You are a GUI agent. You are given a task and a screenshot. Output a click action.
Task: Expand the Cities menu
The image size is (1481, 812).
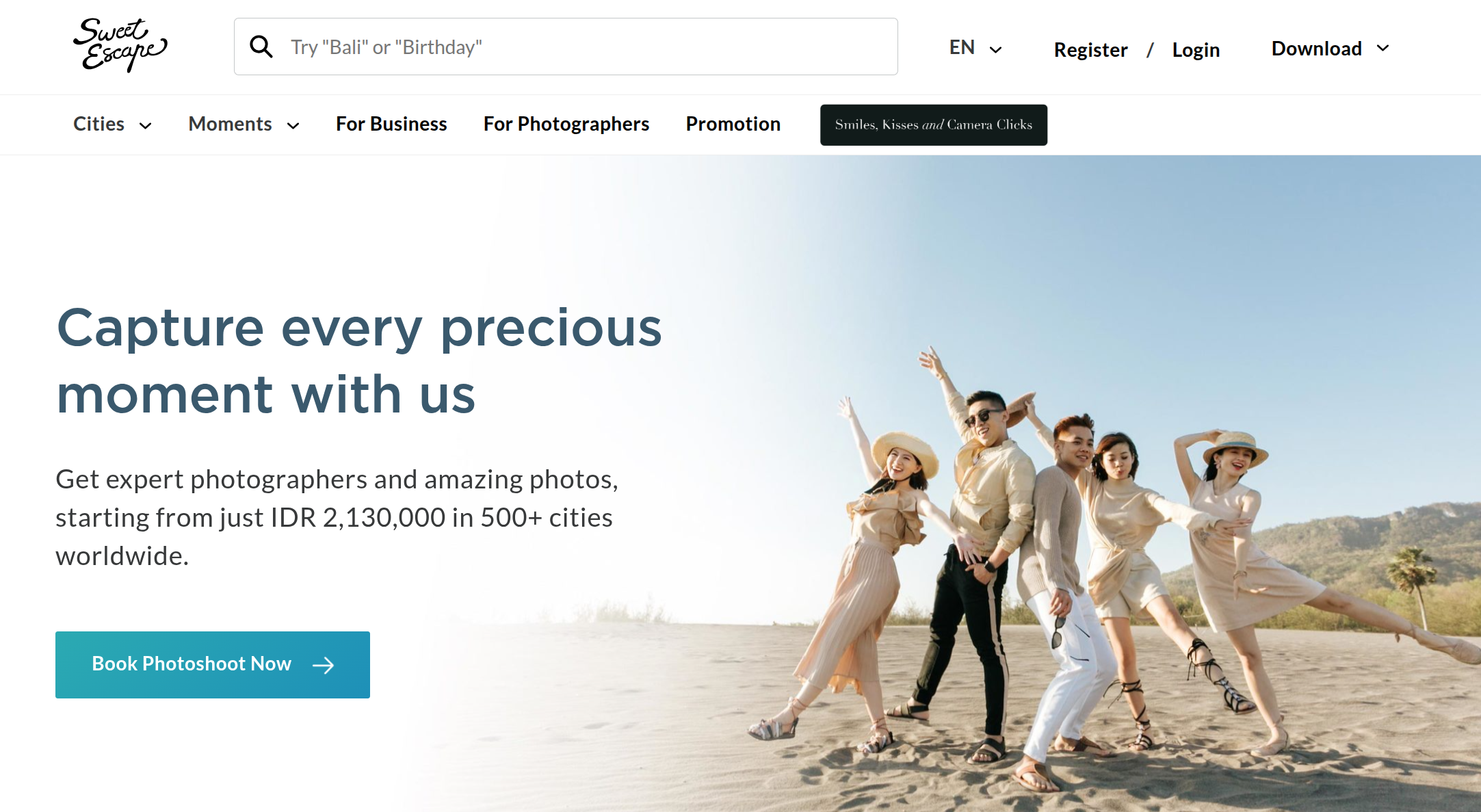coord(113,124)
